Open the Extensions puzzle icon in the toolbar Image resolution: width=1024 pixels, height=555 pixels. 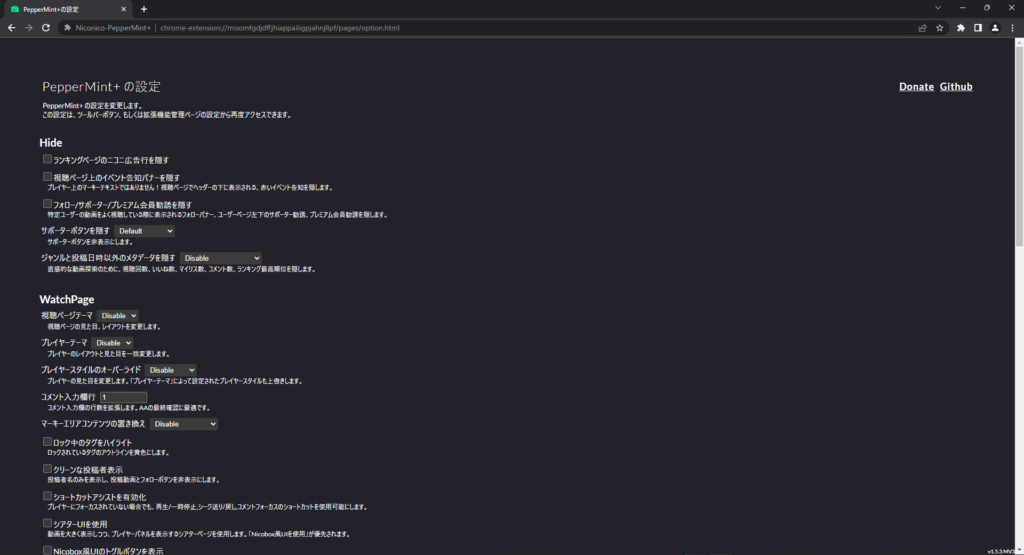click(x=961, y=28)
